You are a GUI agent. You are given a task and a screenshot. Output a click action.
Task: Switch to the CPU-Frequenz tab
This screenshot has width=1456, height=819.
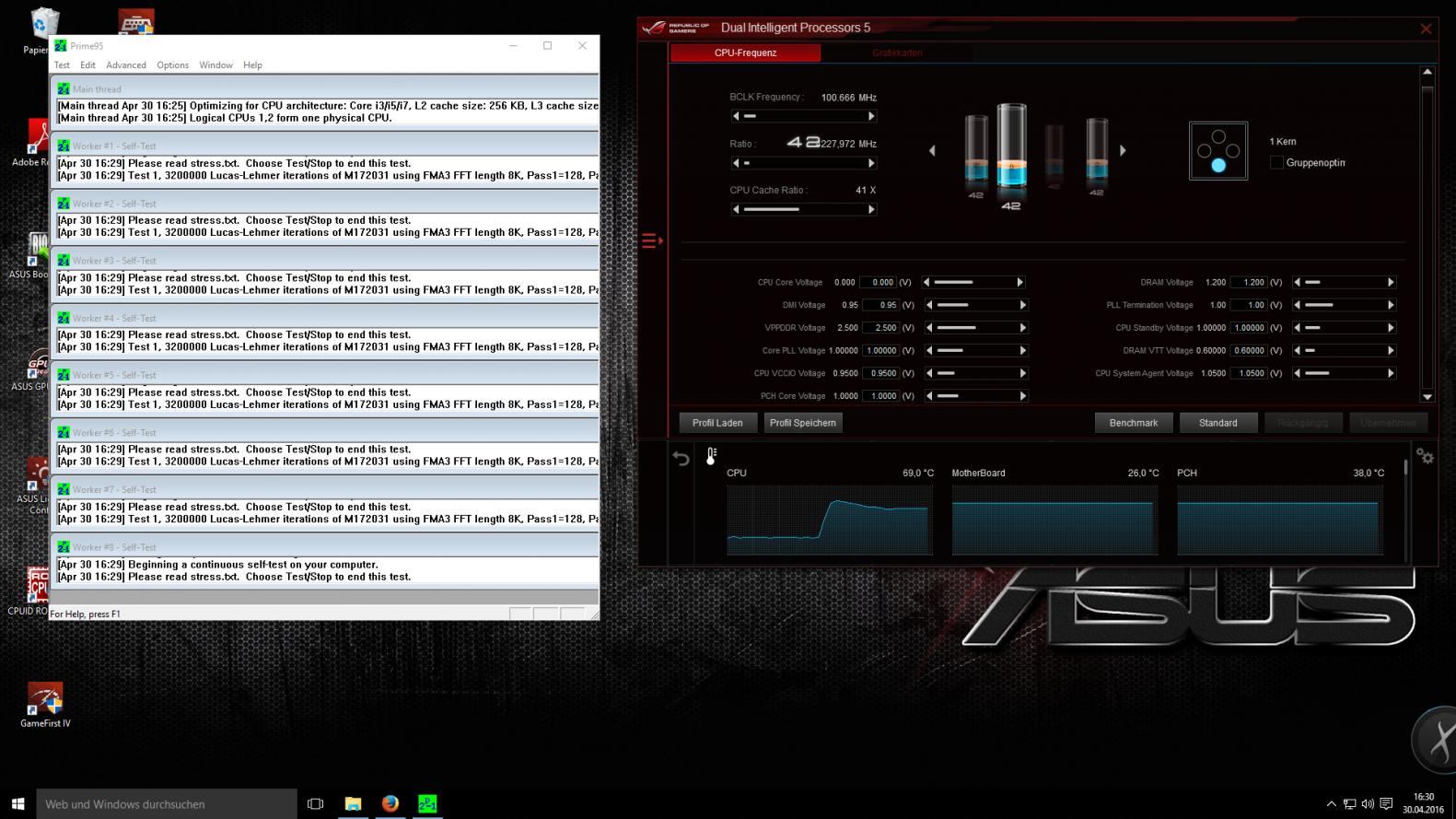tap(745, 53)
